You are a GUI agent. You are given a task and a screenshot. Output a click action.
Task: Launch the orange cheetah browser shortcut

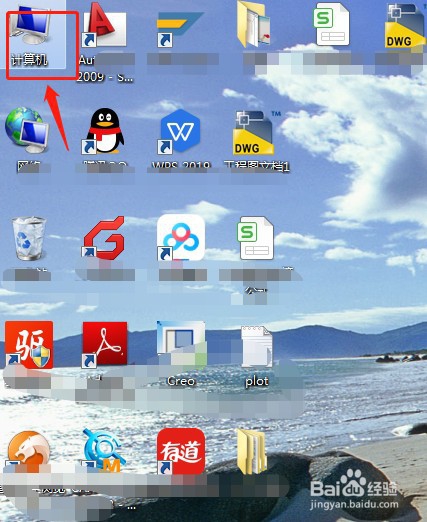pos(29,451)
